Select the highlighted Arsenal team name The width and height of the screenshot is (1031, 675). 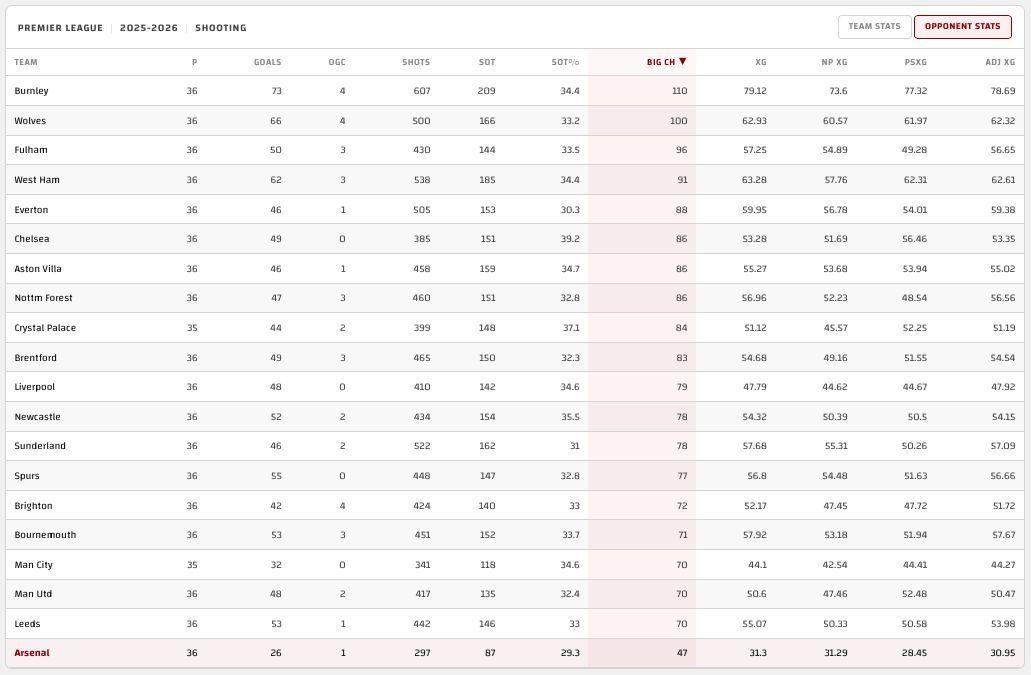(x=32, y=653)
